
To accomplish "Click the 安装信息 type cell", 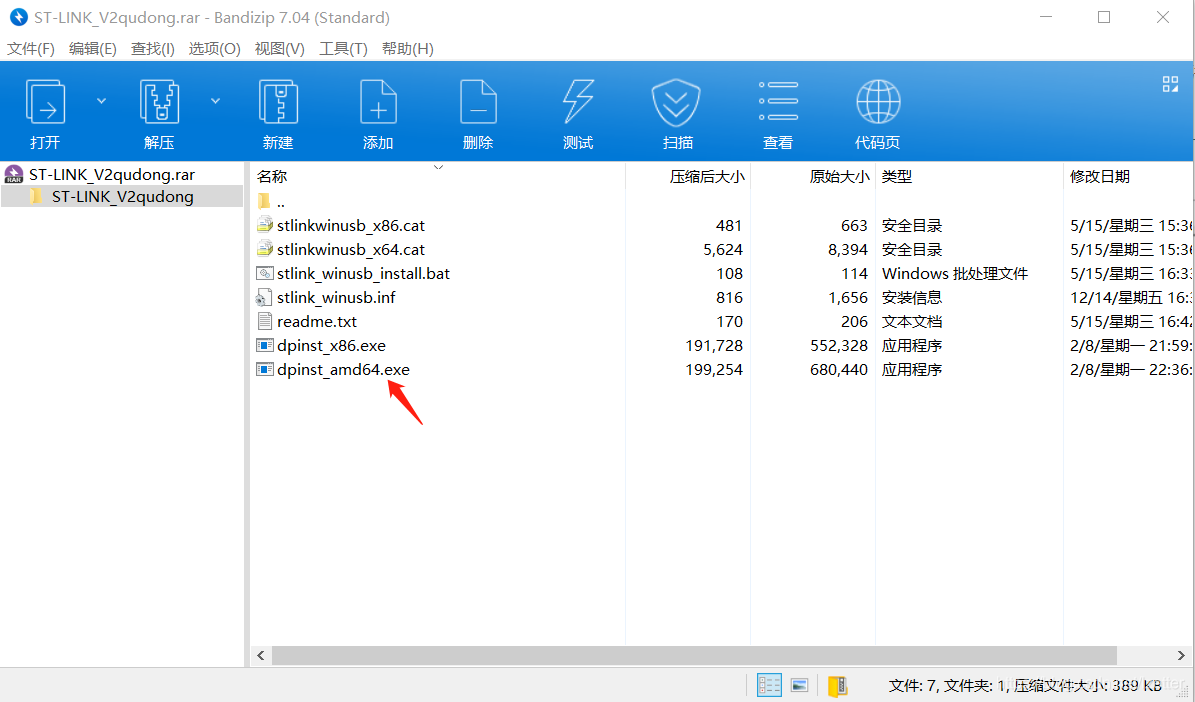I will point(911,297).
